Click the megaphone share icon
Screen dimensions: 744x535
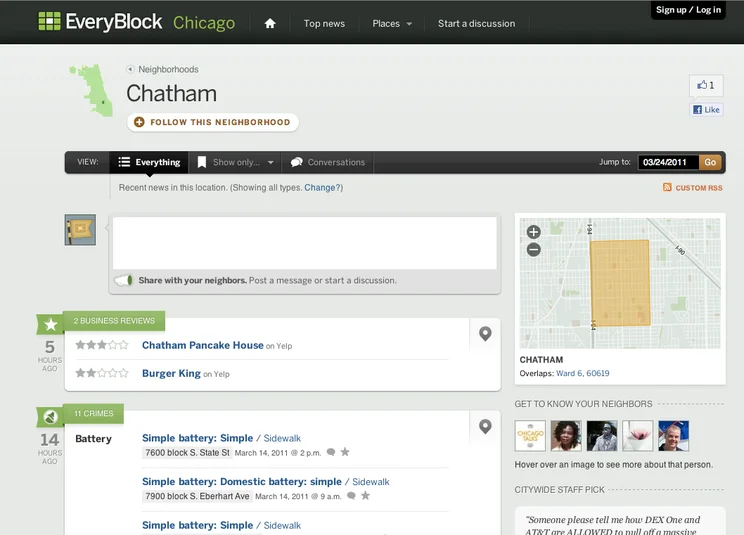[x=124, y=280]
